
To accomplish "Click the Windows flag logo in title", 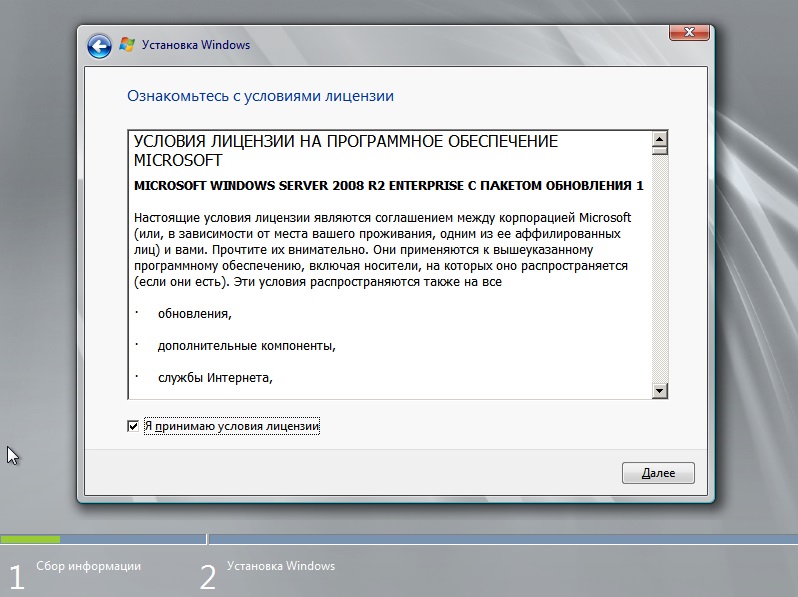I will (x=127, y=45).
